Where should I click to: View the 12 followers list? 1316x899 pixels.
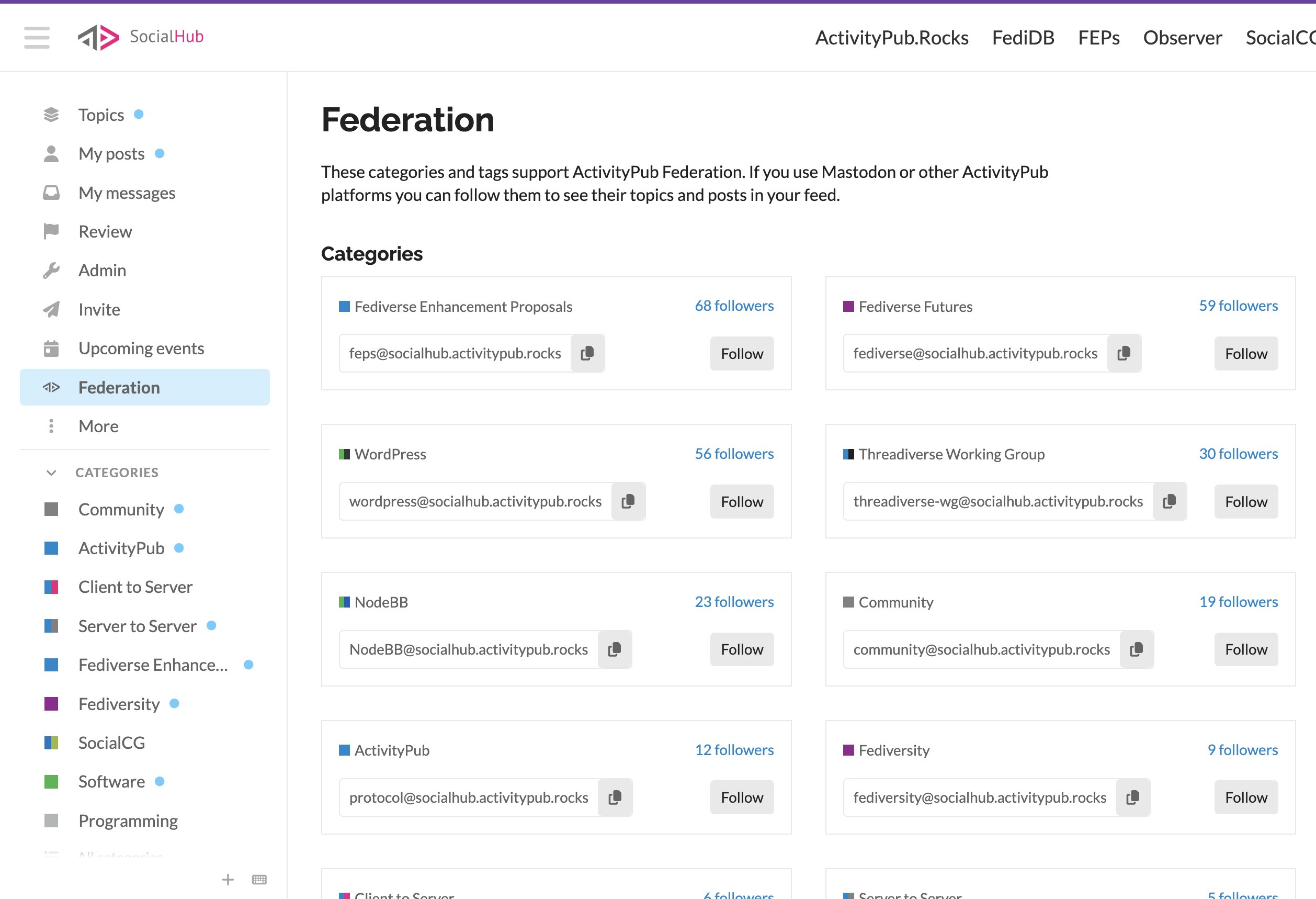(734, 749)
